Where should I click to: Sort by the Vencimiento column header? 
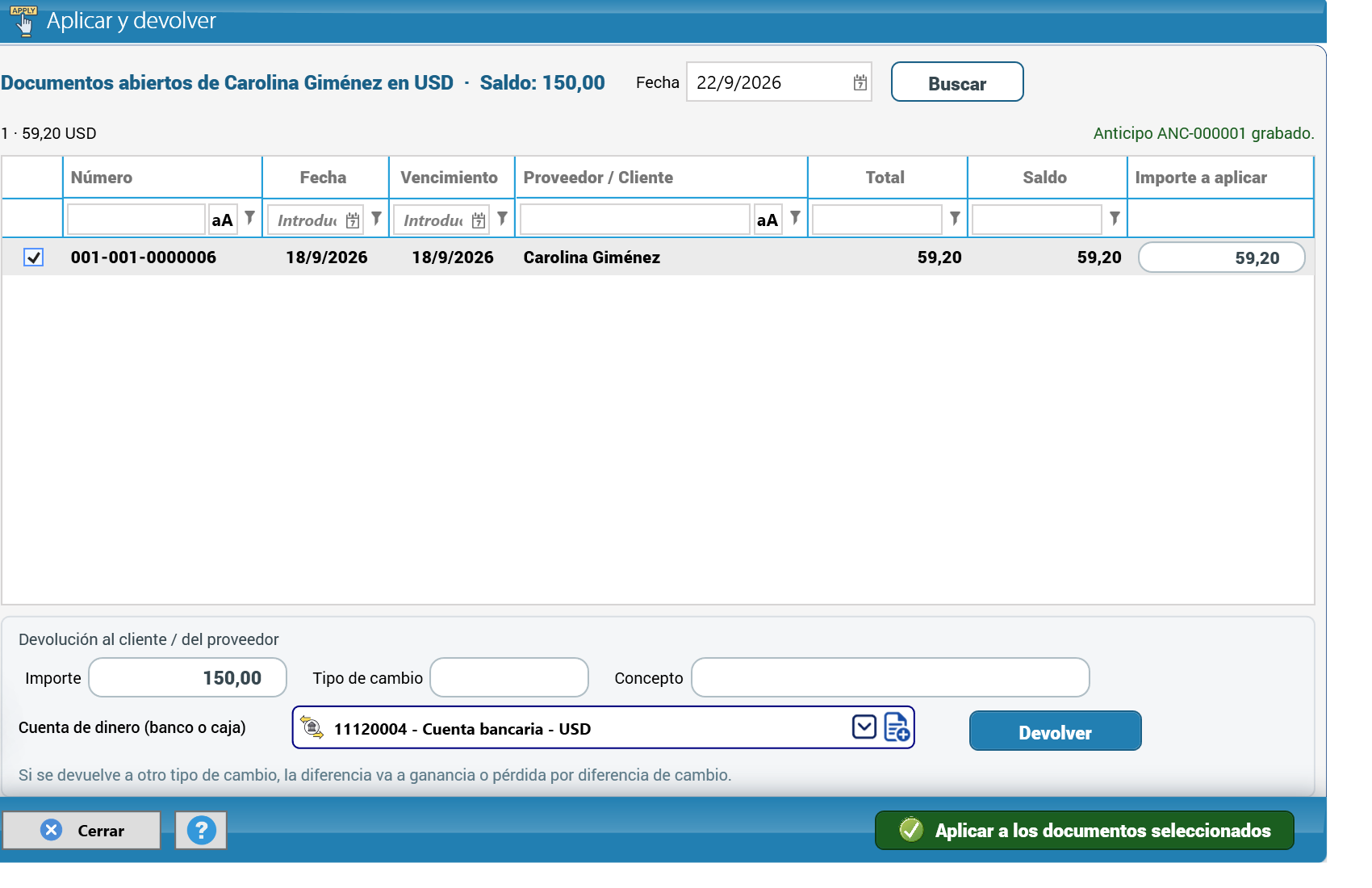pyautogui.click(x=451, y=178)
